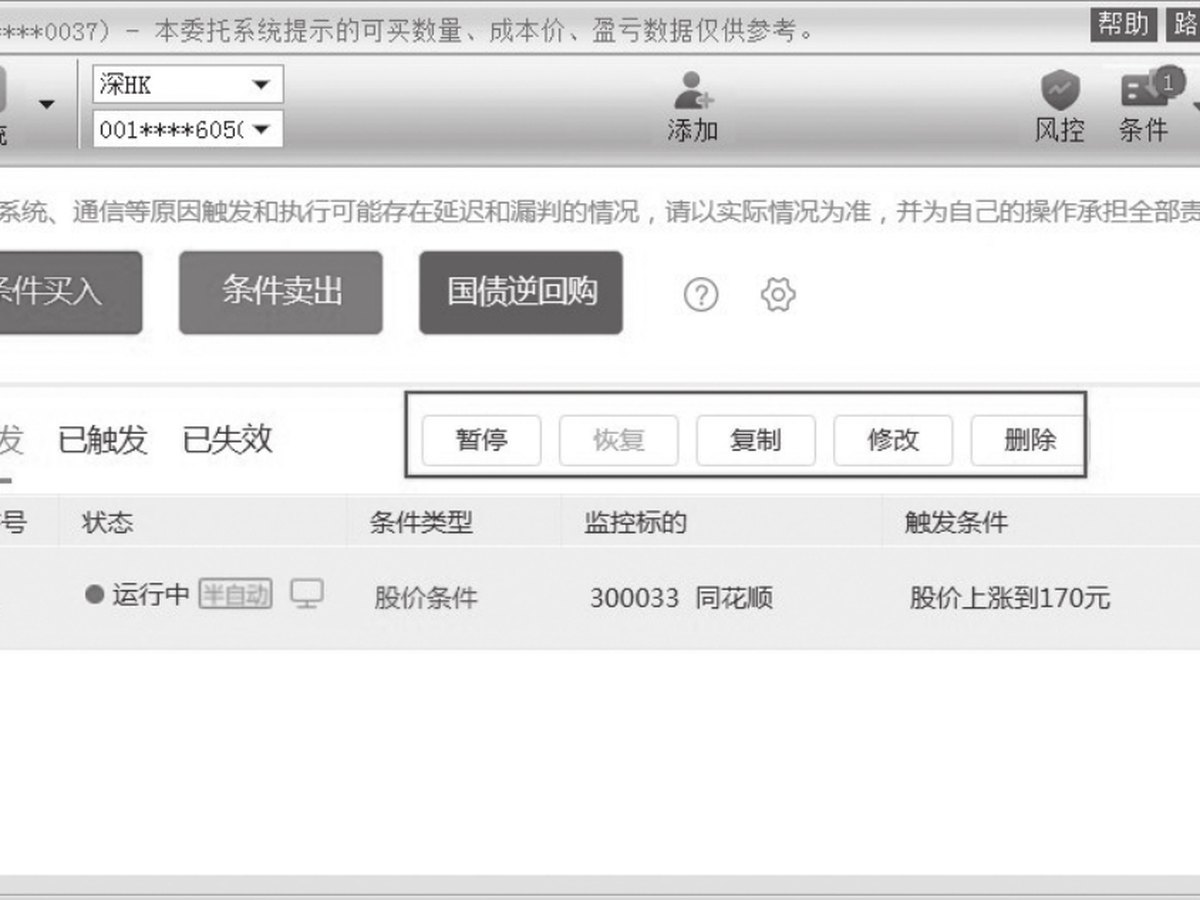Click the 帮助 menu button
The image size is (1200, 900).
1123,24
